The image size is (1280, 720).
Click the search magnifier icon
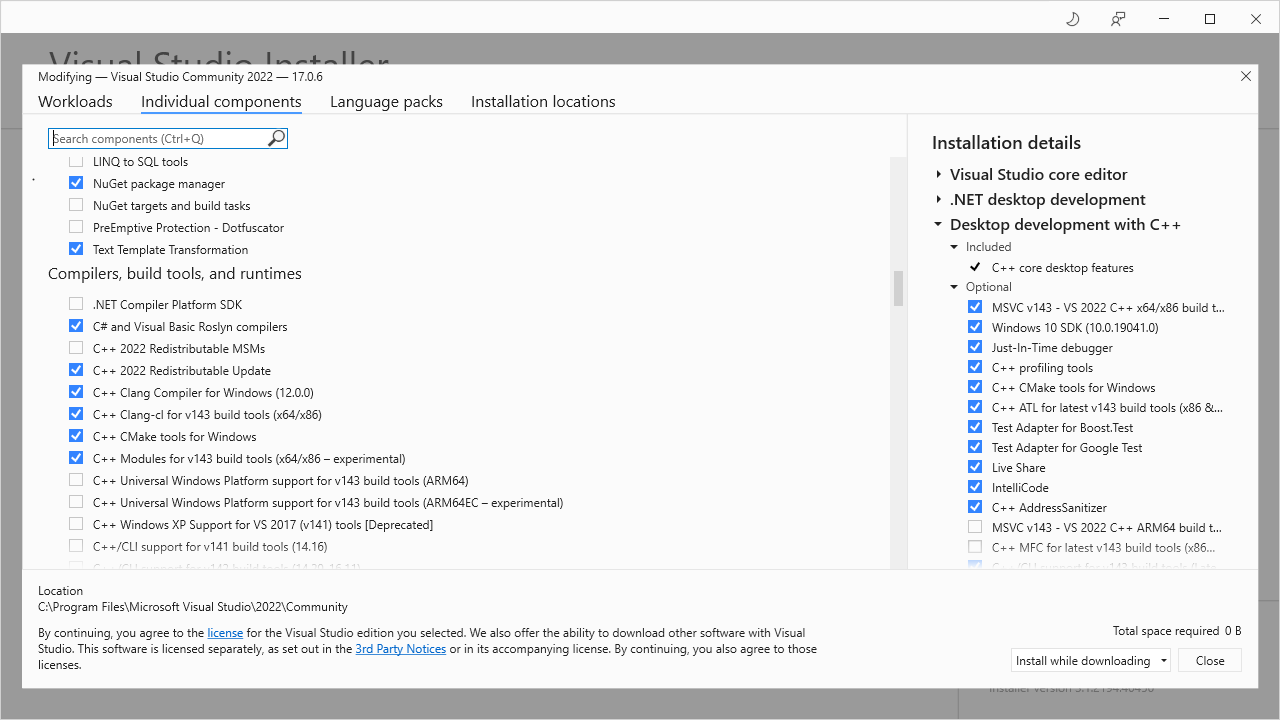[x=277, y=138]
